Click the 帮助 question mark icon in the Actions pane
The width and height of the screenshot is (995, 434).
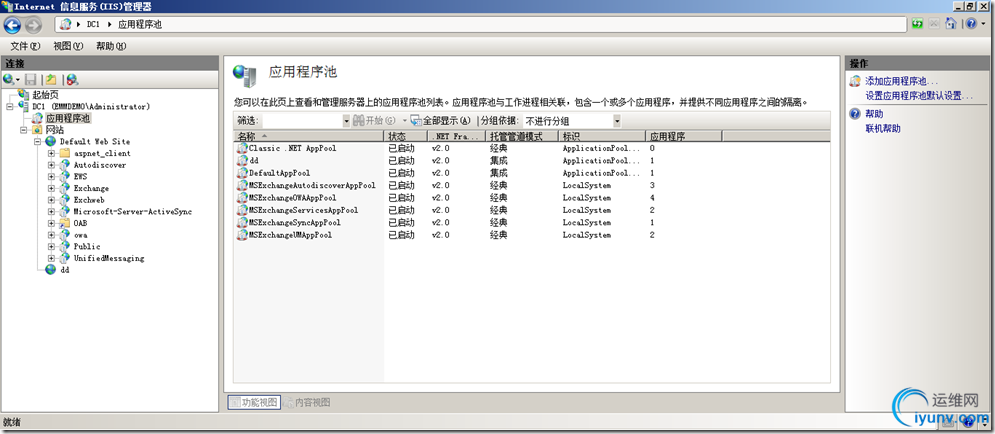point(855,114)
